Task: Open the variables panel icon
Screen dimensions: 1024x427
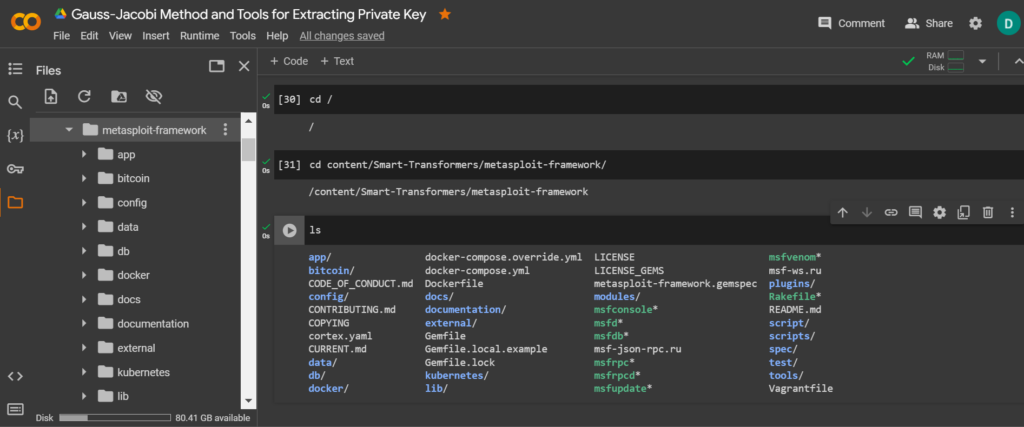Action: 15,135
